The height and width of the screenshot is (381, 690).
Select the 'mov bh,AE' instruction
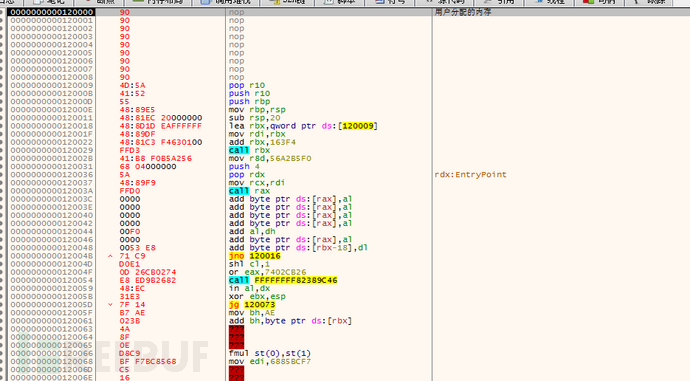pos(252,313)
